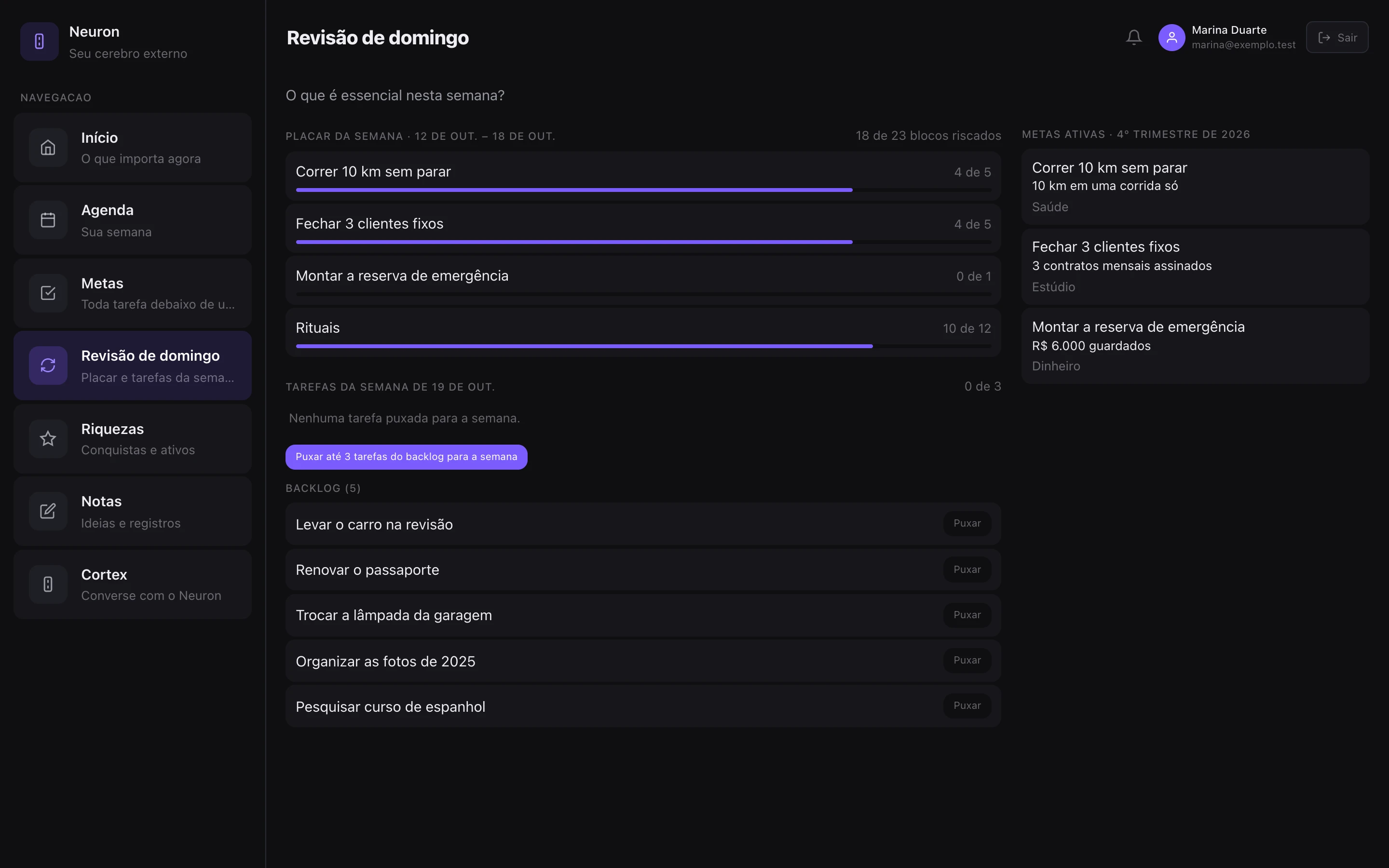This screenshot has height=868, width=1389.
Task: Click the checkbox icon beside Metas
Action: pyautogui.click(x=48, y=293)
